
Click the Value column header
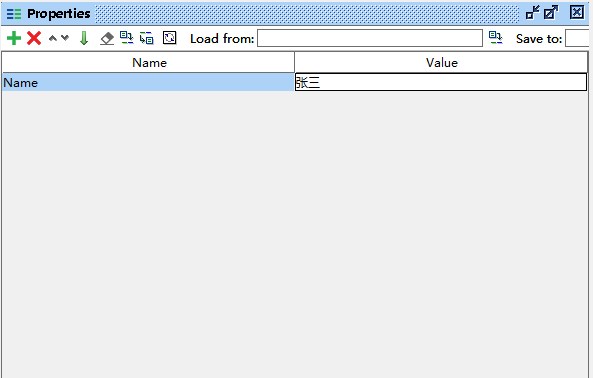coord(441,62)
